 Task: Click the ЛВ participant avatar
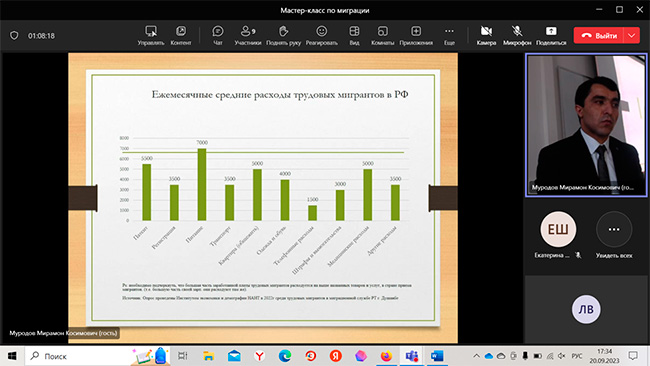[x=586, y=309]
